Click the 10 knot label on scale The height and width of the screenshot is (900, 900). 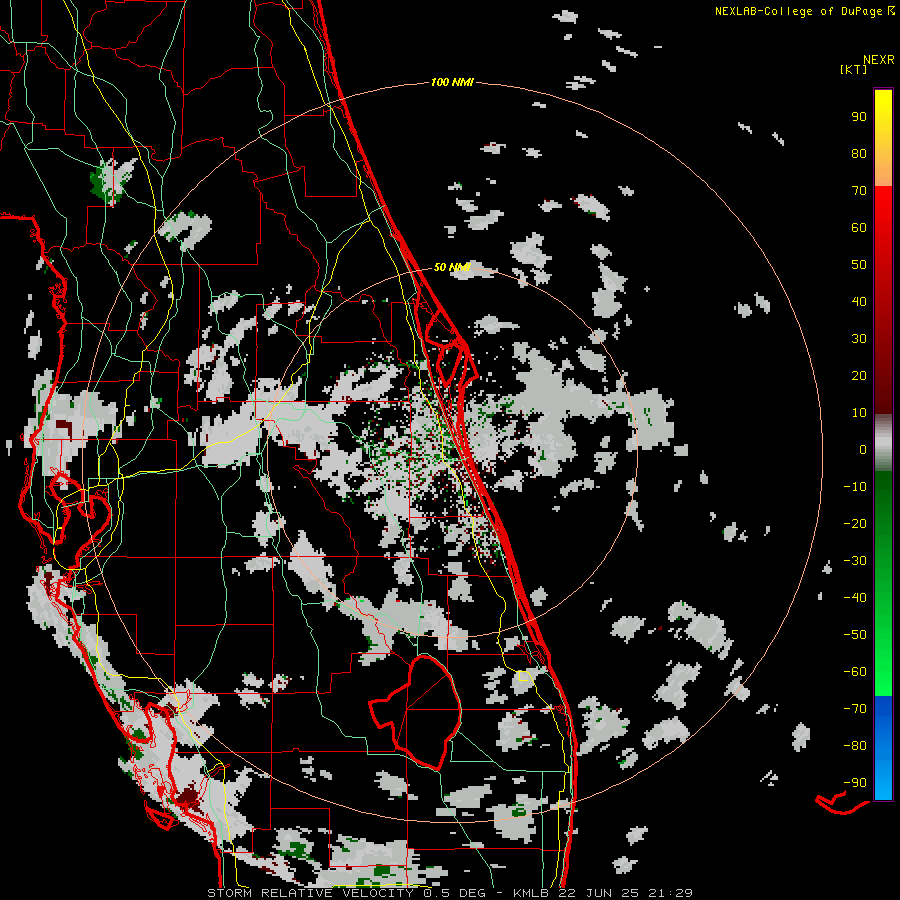pyautogui.click(x=859, y=413)
